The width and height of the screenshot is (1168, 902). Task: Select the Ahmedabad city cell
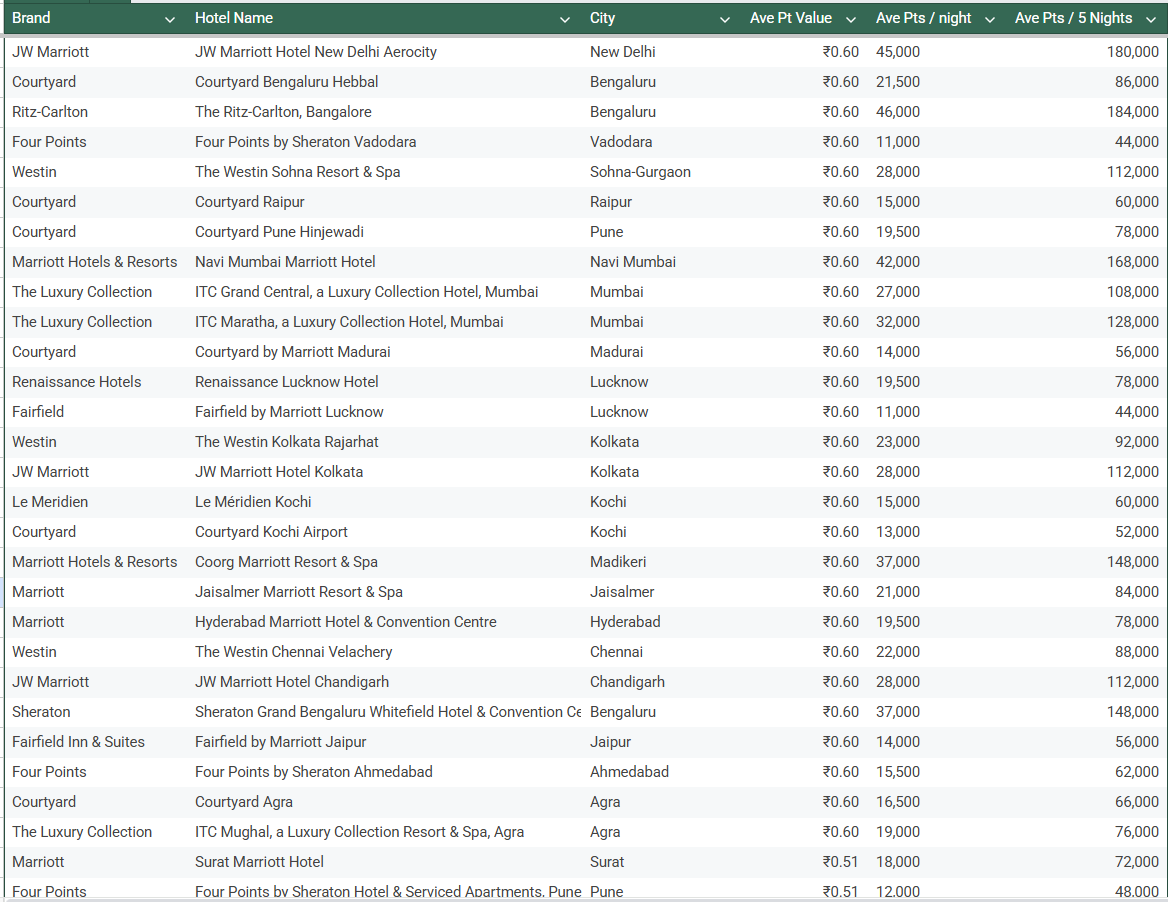click(x=661, y=772)
